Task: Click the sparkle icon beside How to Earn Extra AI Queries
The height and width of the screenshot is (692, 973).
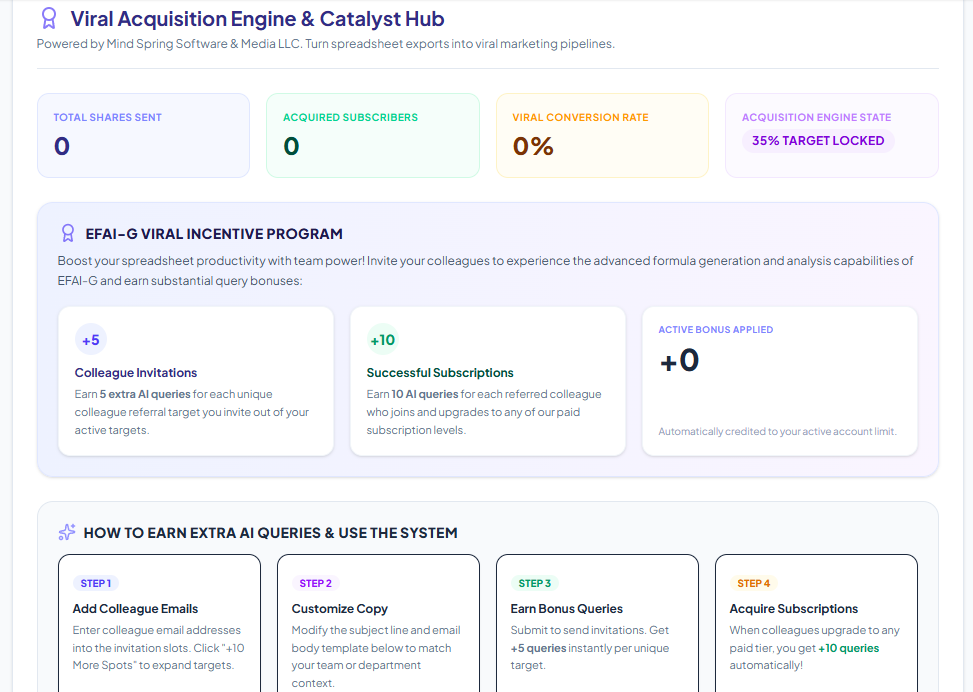Action: 67,532
